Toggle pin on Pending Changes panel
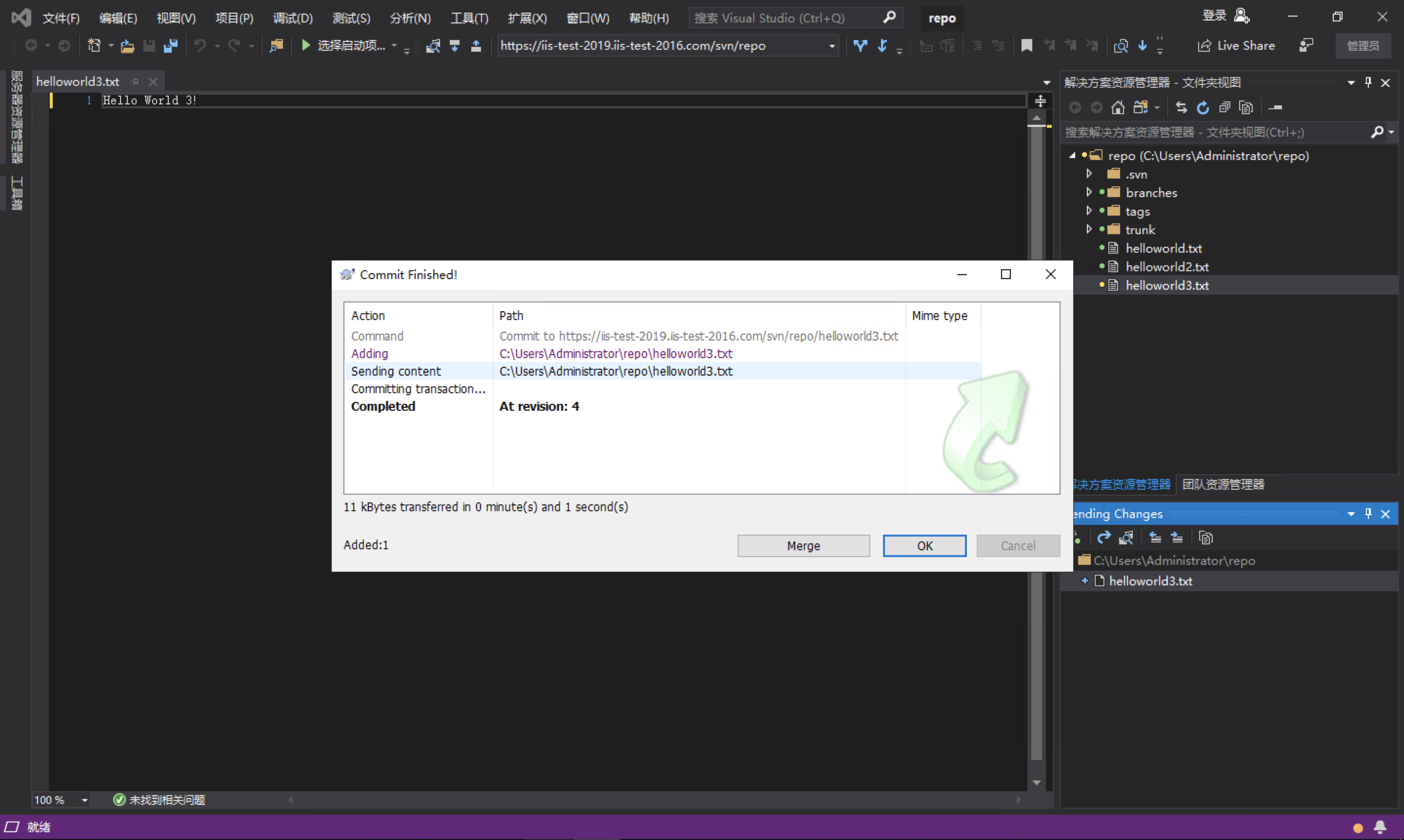Screen dimensions: 1404x840 click(1368, 513)
